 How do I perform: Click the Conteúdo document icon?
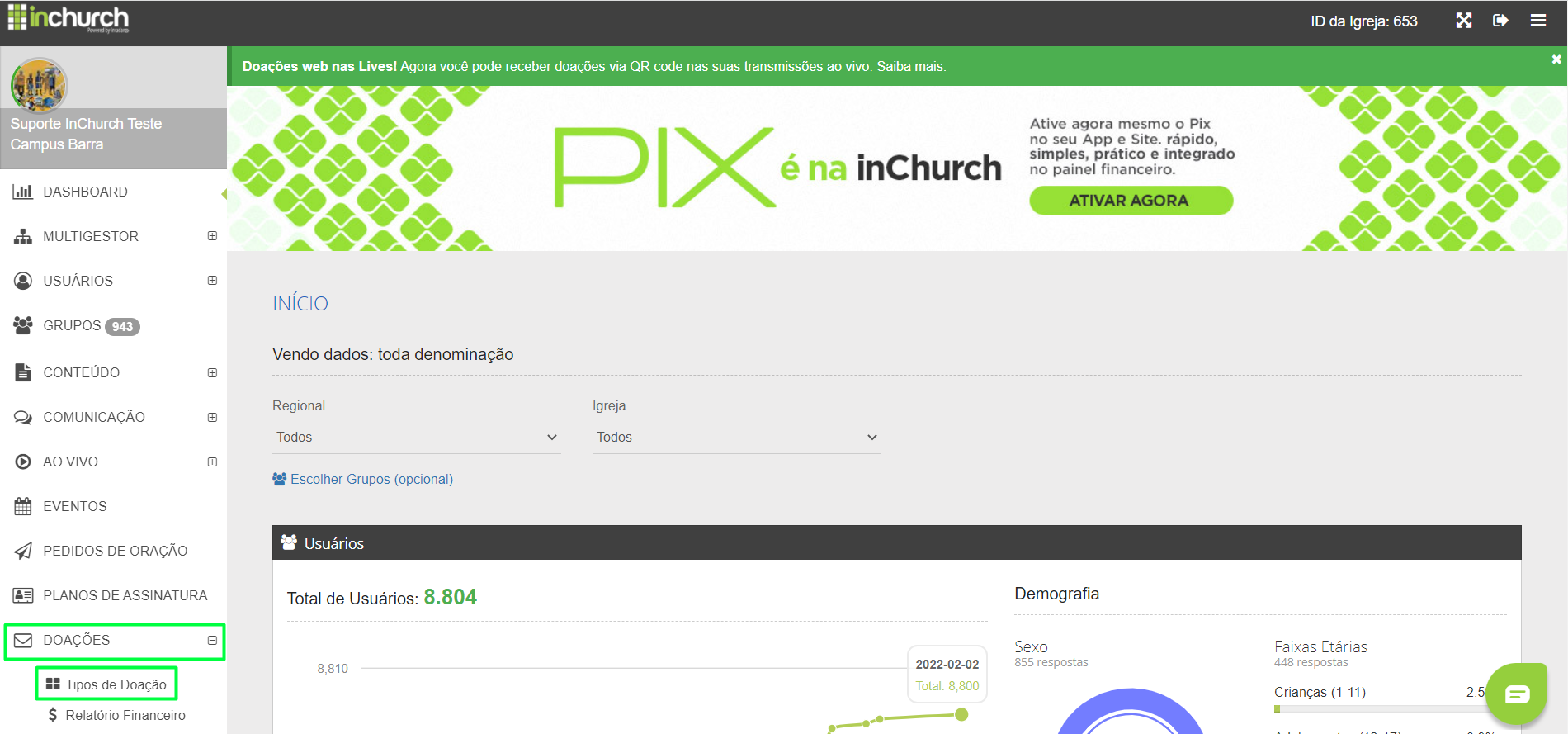pos(23,372)
